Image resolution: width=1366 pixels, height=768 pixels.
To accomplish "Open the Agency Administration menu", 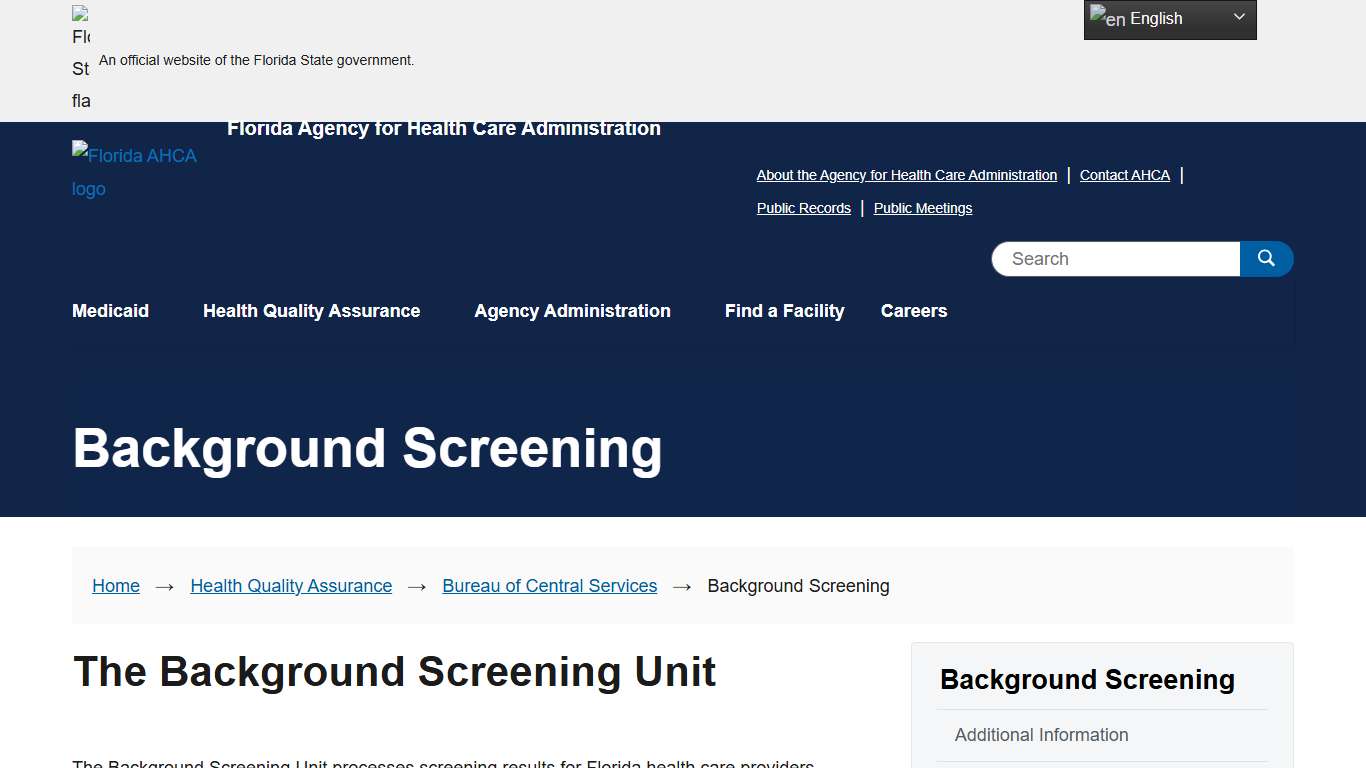I will tap(572, 311).
